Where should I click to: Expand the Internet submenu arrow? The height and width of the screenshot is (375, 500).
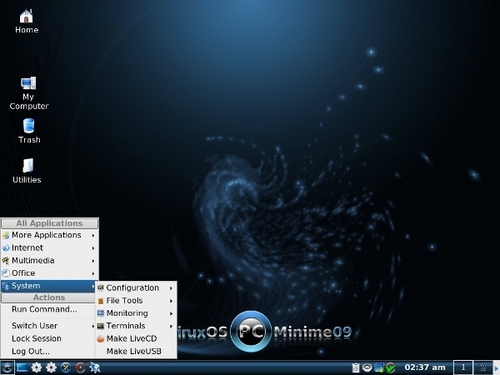coord(93,248)
